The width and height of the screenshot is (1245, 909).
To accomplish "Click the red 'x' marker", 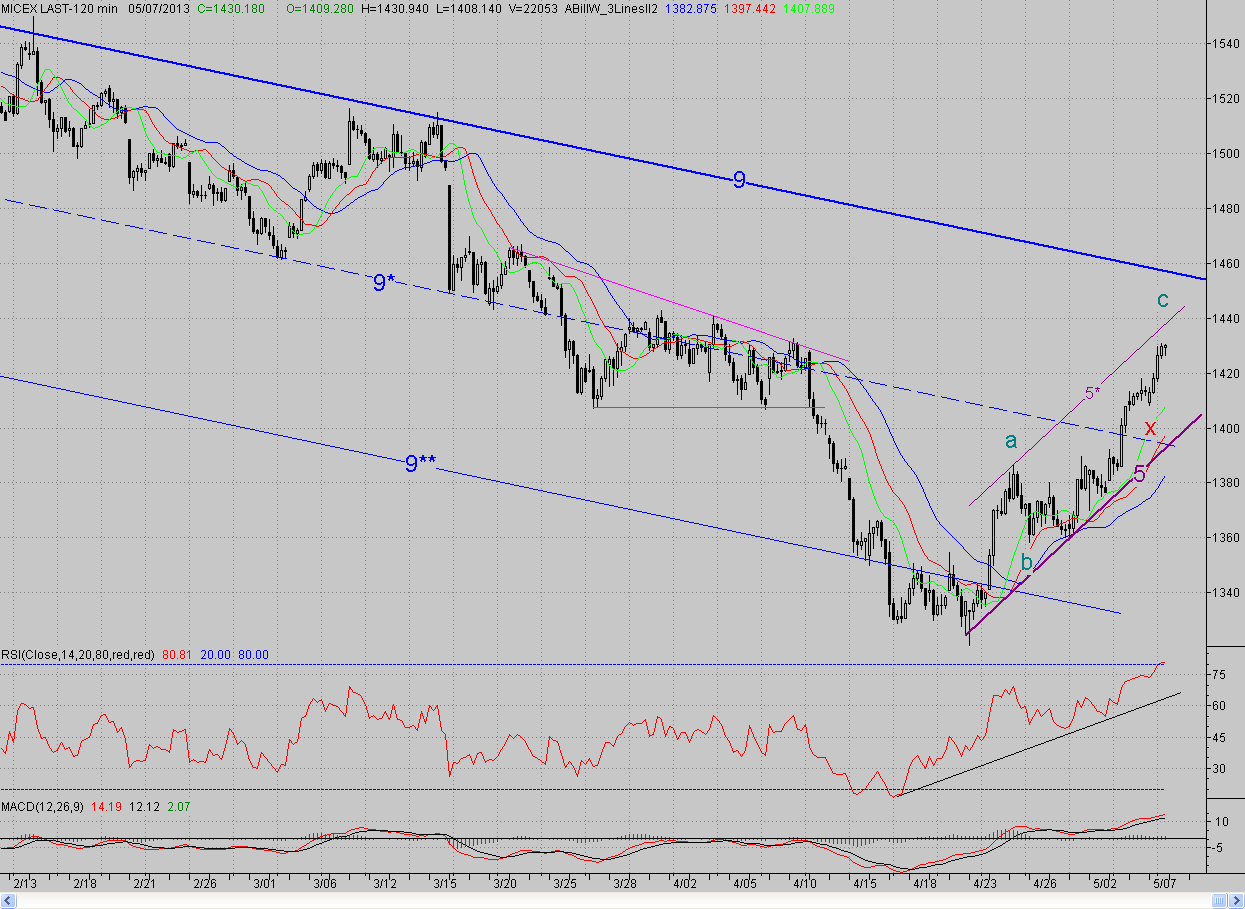I will (x=1151, y=427).
